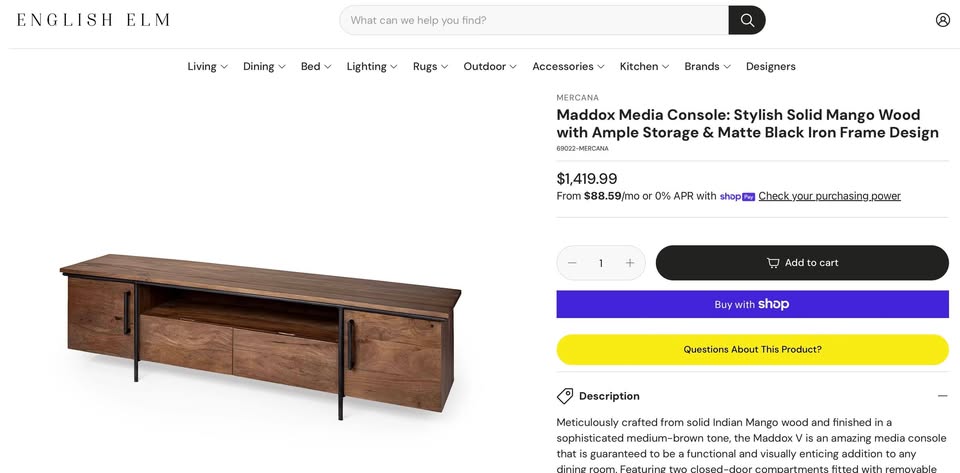960x473 pixels.
Task: Click Questions About This Product button
Action: 752,350
